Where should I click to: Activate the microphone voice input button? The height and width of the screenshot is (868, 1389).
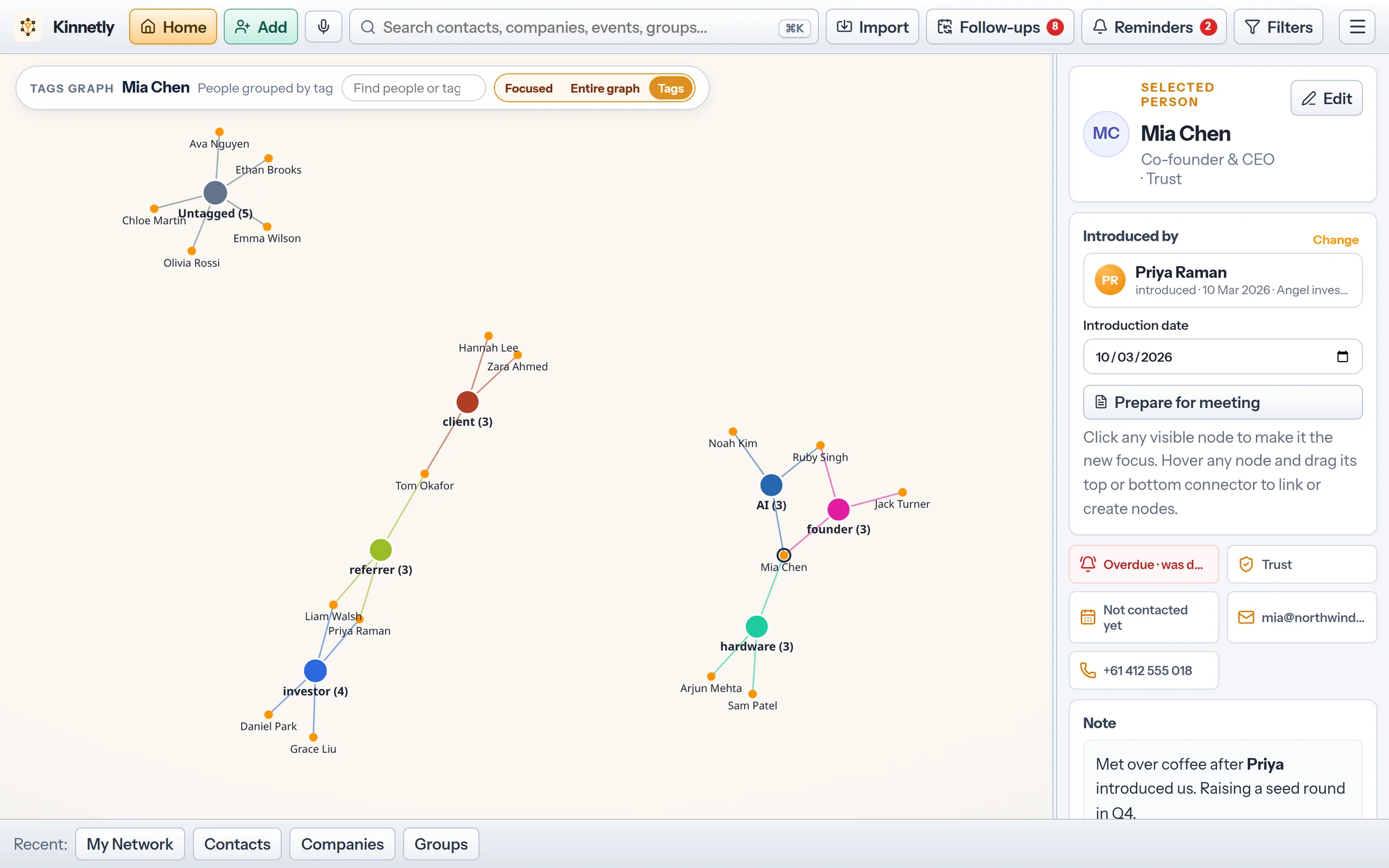324,27
